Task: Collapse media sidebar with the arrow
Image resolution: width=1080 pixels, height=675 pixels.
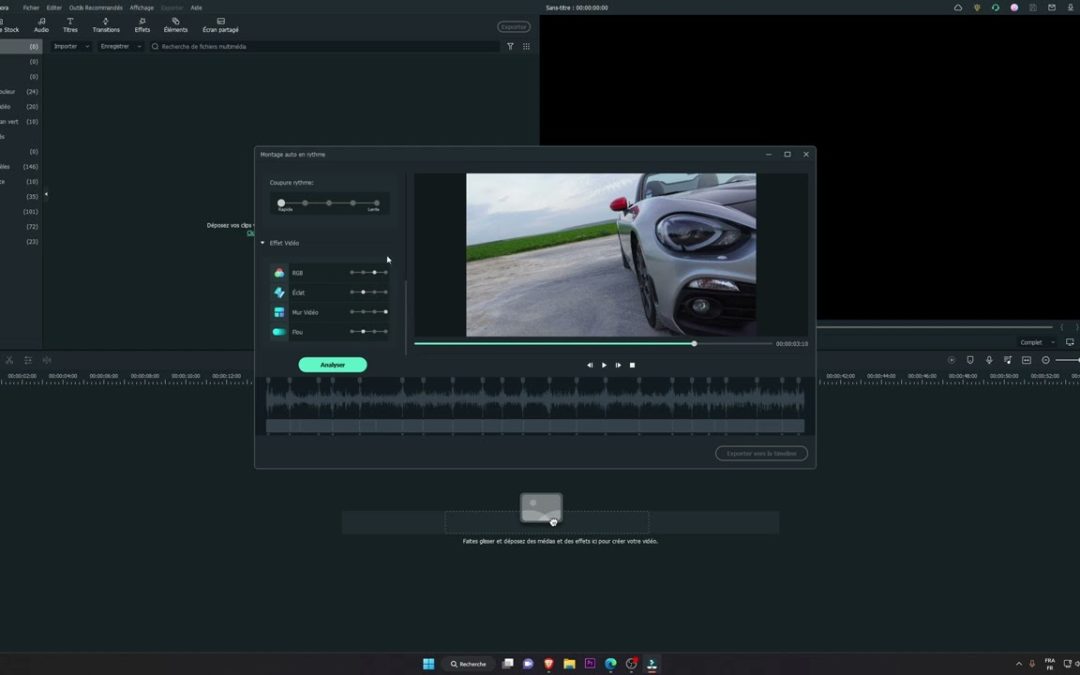Action: pos(46,194)
